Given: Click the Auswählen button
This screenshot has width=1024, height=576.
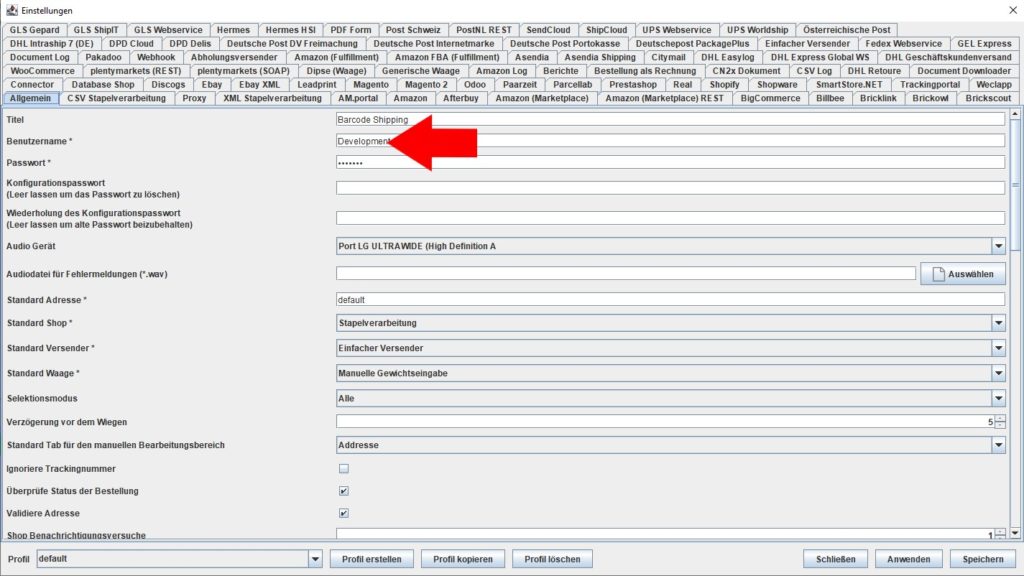Looking at the screenshot, I should tap(963, 274).
